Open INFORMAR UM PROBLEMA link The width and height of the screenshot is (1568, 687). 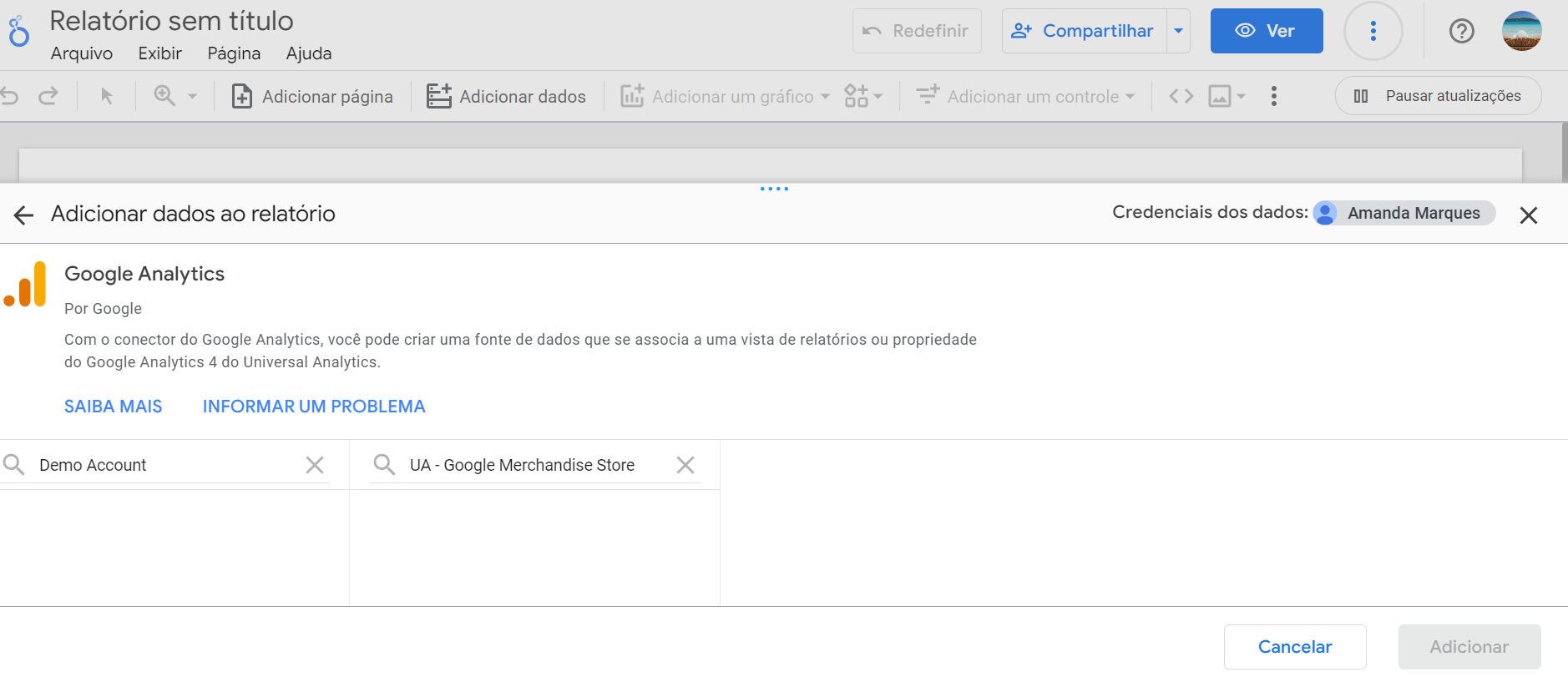coord(314,407)
